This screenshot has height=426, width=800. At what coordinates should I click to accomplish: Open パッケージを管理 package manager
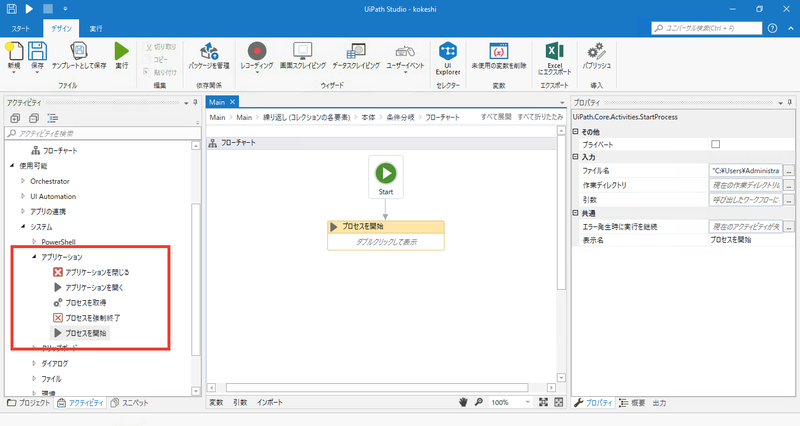tap(209, 55)
